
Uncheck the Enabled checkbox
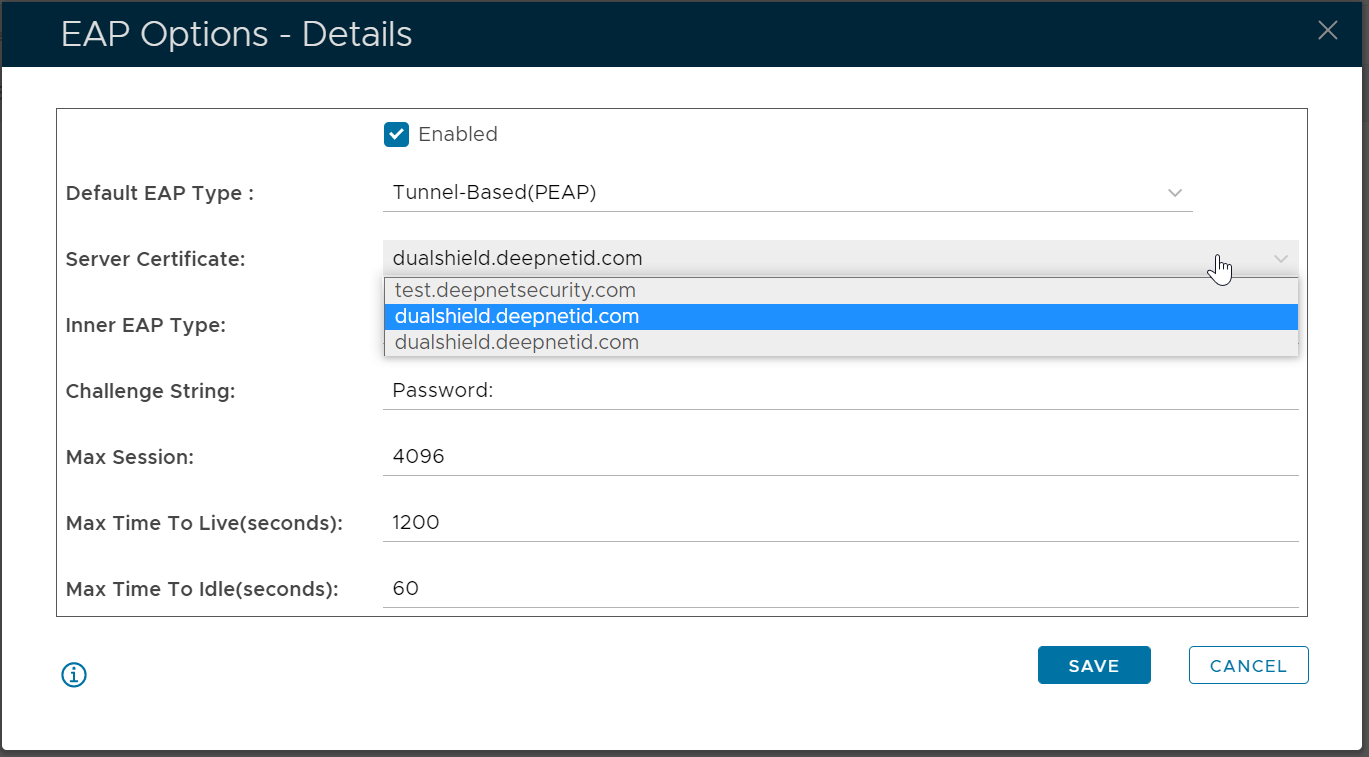click(396, 134)
